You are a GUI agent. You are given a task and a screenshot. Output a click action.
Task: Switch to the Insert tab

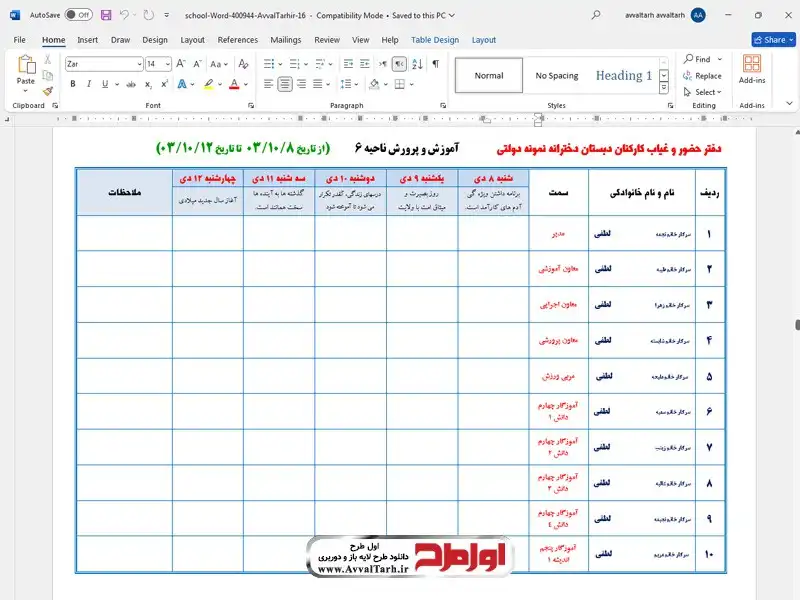[87, 40]
